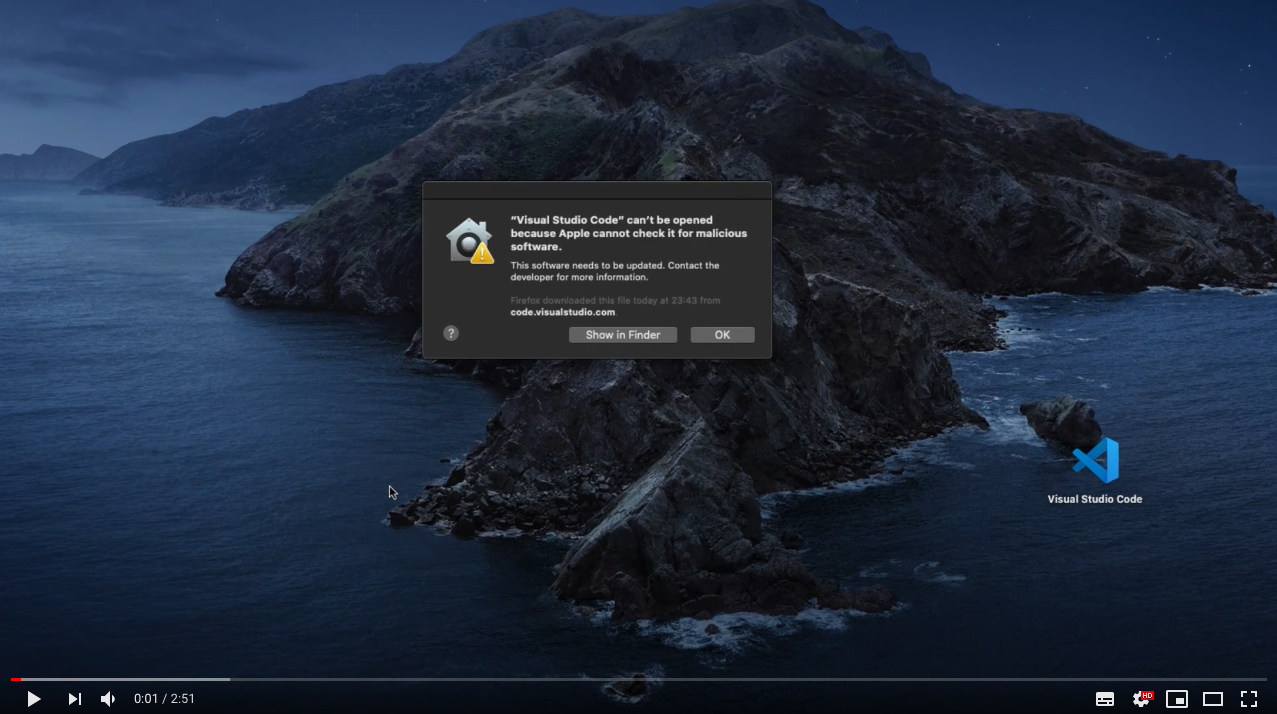This screenshot has height=714, width=1277.
Task: Click the code.visualstudio.com text
Action: [563, 312]
